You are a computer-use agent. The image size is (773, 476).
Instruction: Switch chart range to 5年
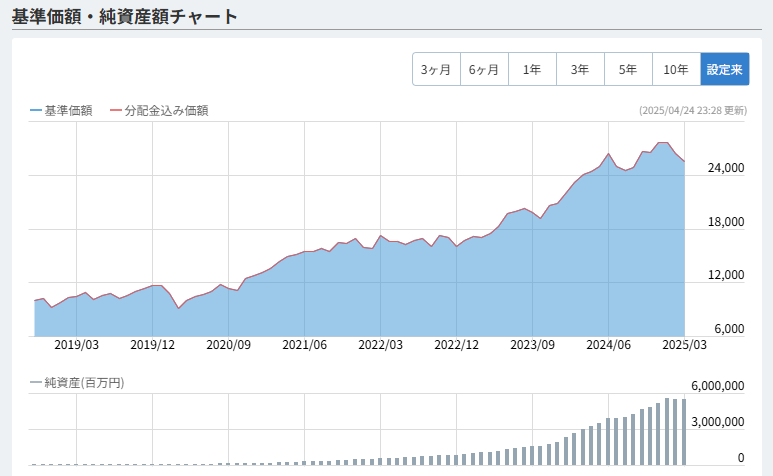tap(628, 69)
